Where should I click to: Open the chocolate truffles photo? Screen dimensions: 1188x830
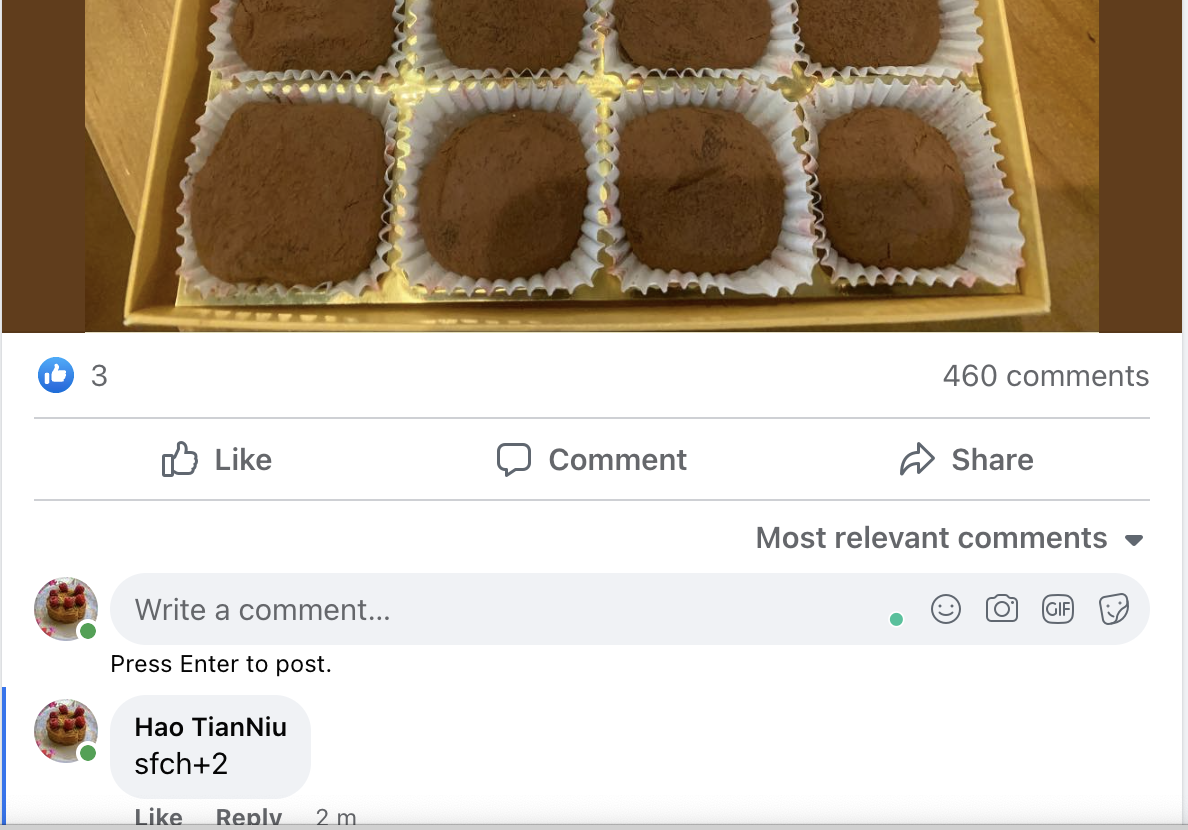click(594, 165)
